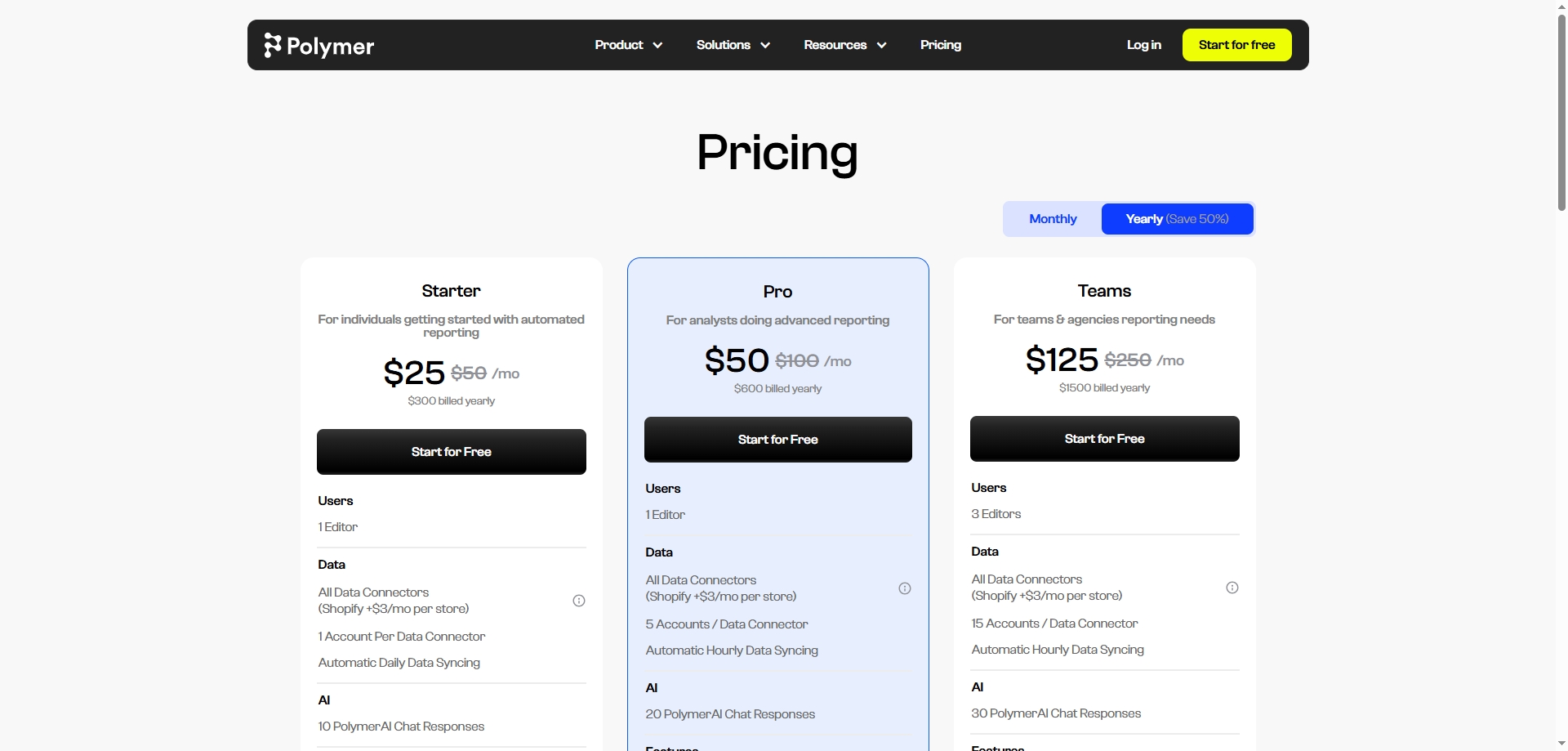Image resolution: width=1568 pixels, height=751 pixels.
Task: Click info icon in Starter Data section
Action: click(x=579, y=601)
